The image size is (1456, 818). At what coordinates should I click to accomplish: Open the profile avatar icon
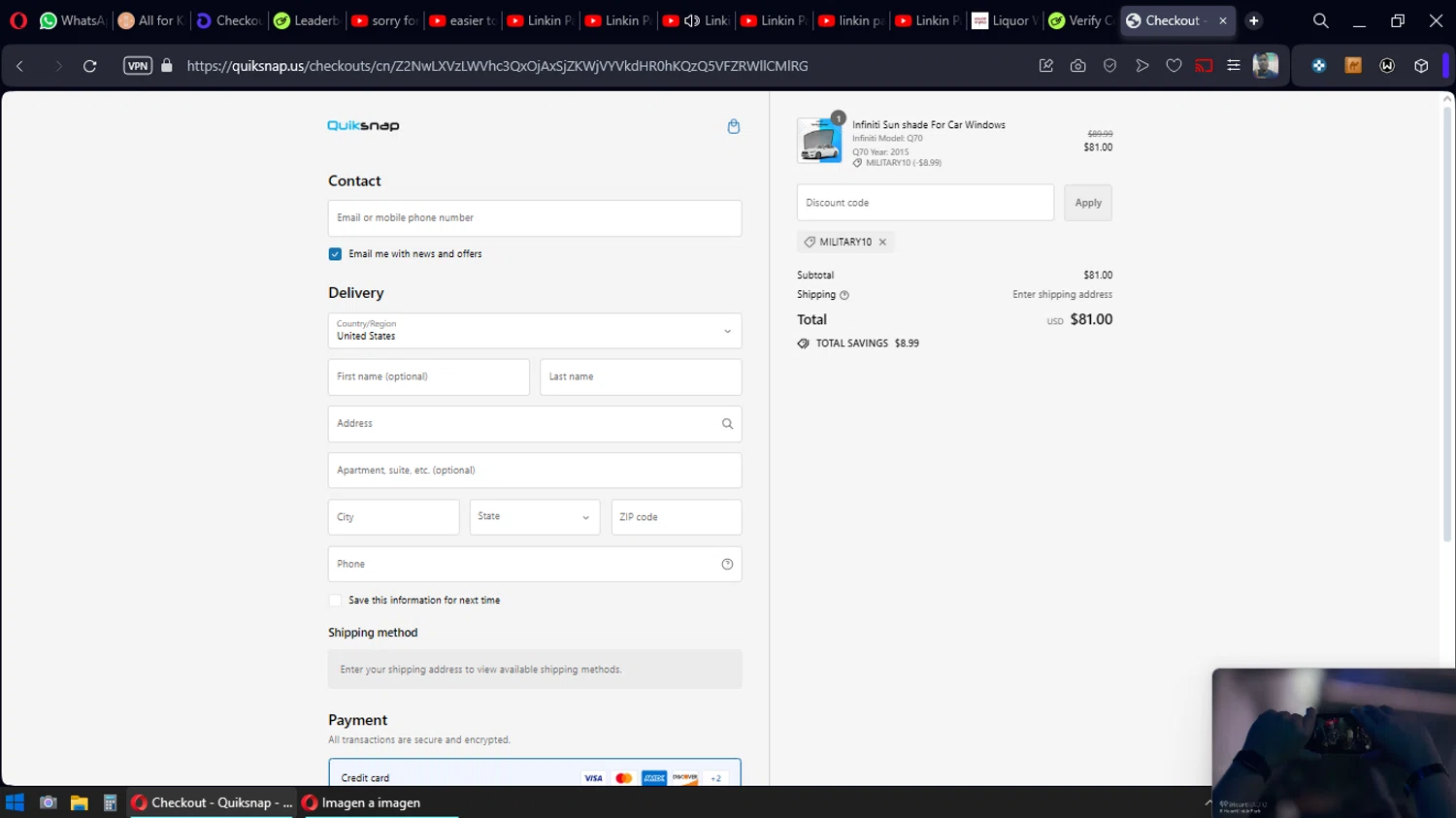pos(1266,66)
